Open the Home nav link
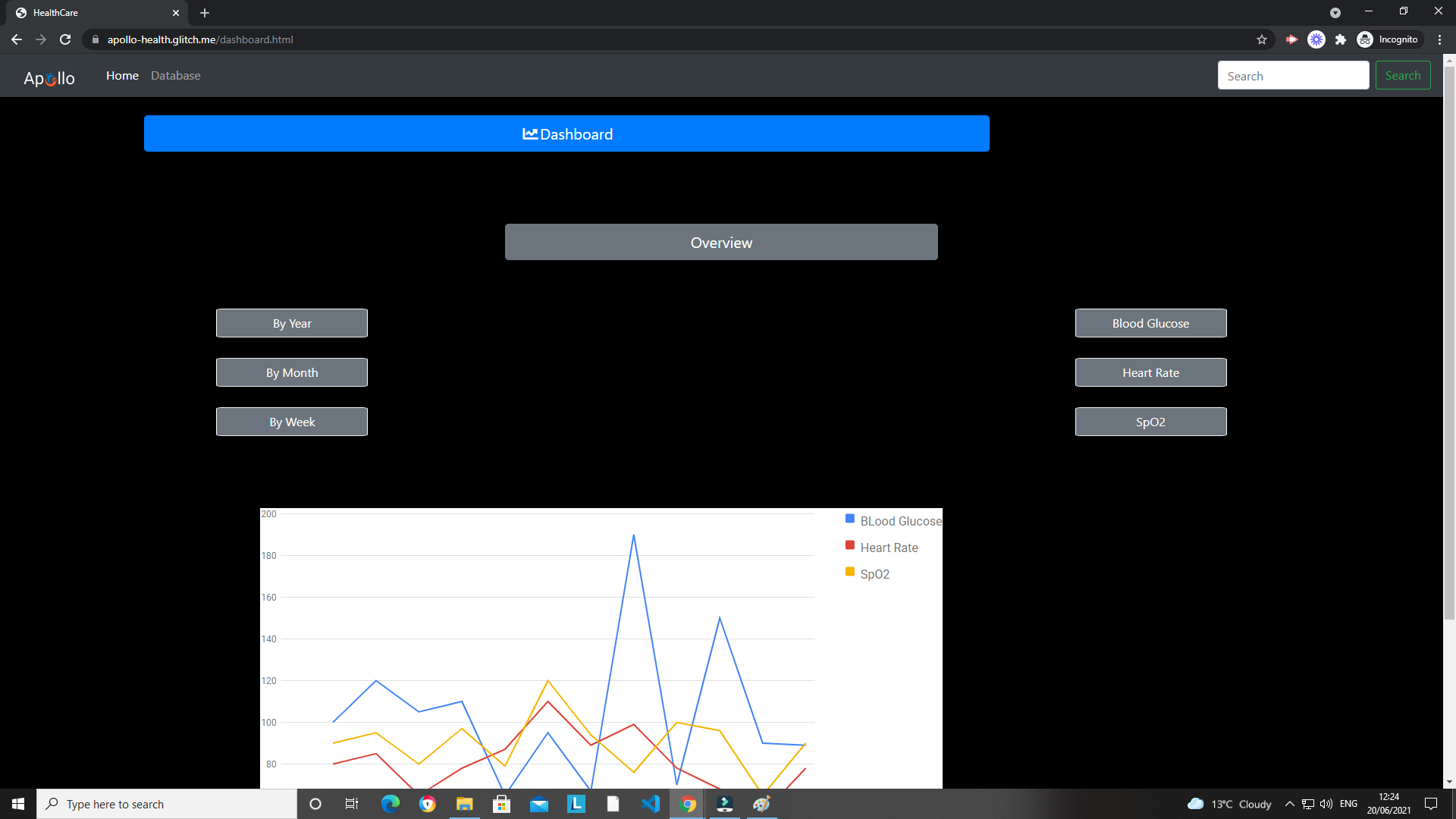The width and height of the screenshot is (1456, 819). pyautogui.click(x=122, y=76)
